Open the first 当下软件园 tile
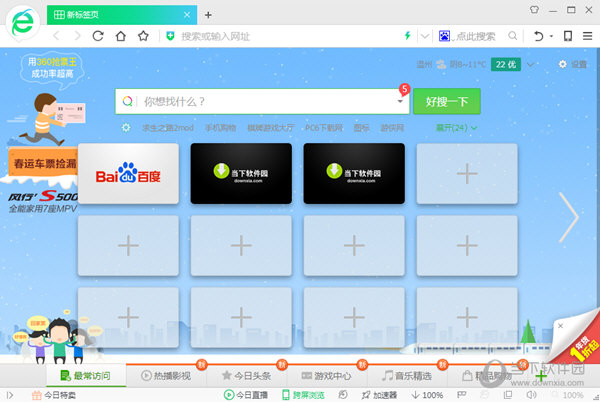The image size is (600, 402). [241, 174]
